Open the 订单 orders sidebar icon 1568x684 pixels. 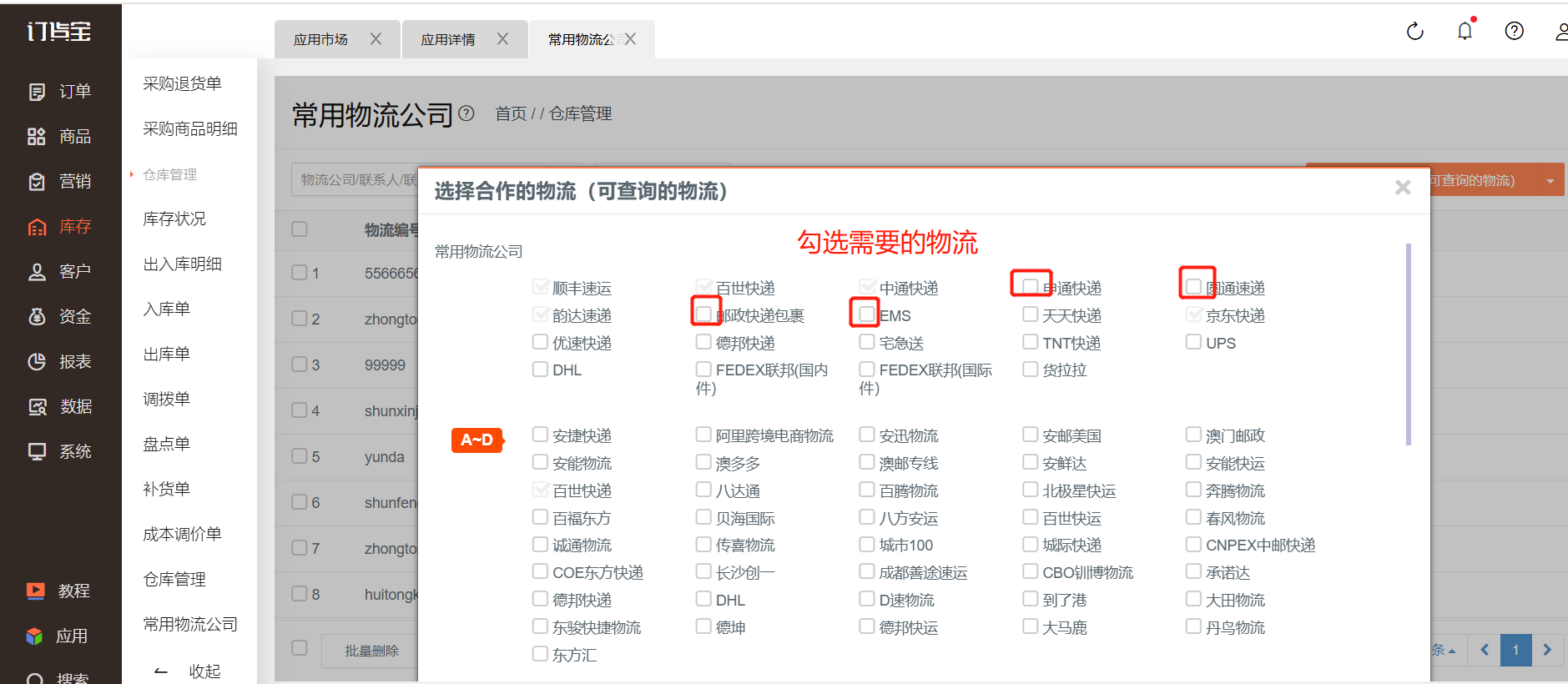click(x=37, y=92)
